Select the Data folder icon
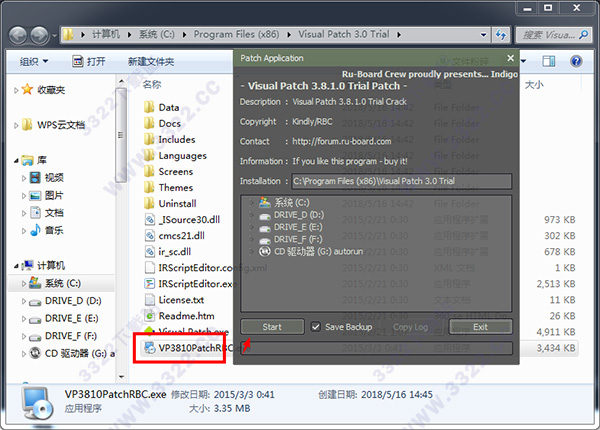This screenshot has height=430, width=600. tap(149, 107)
